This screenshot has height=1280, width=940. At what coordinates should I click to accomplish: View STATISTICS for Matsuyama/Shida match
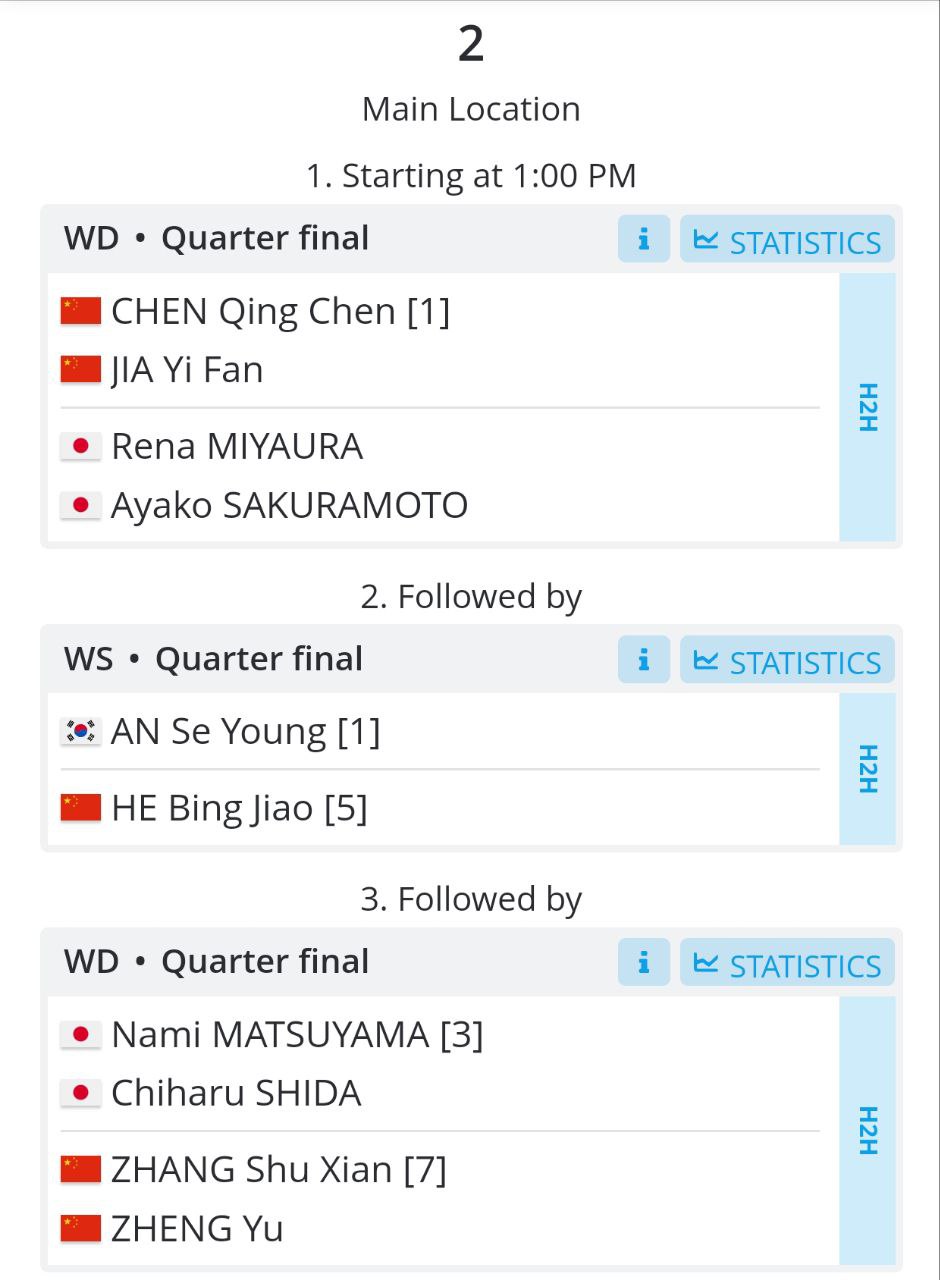[x=787, y=963]
